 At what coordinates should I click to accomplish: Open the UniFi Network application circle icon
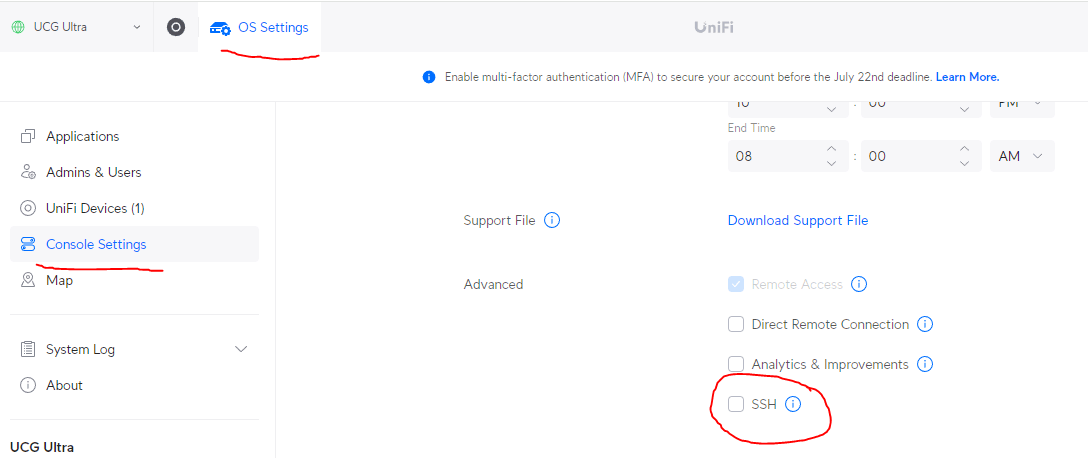click(x=176, y=28)
